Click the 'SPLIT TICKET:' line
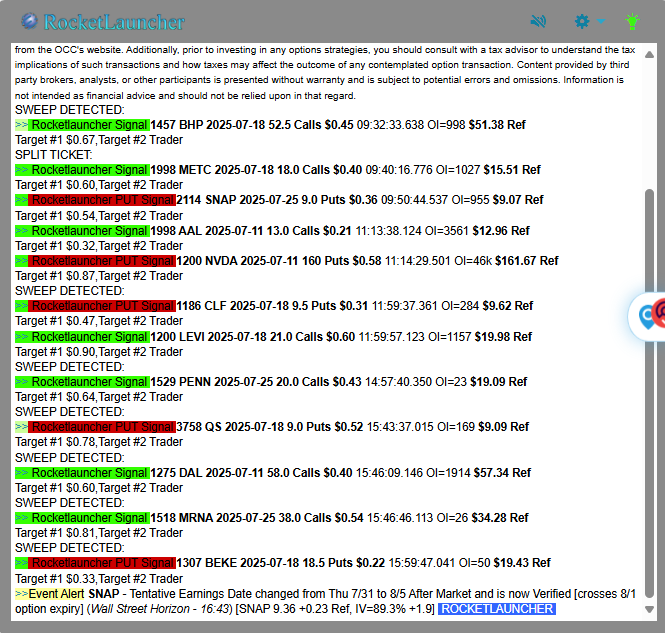Viewport: 665px width, 633px height. click(53, 155)
